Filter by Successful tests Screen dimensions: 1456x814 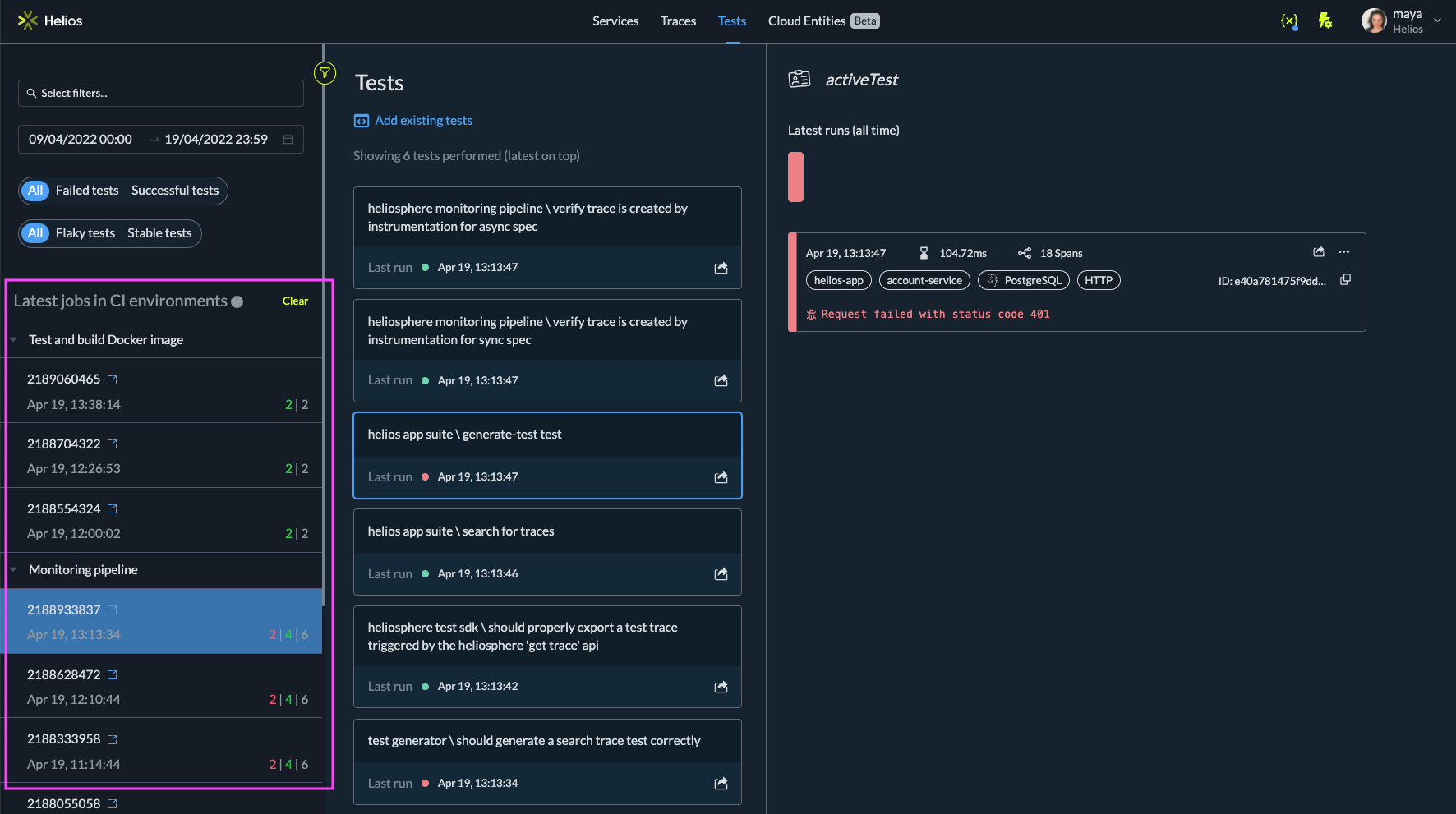175,191
